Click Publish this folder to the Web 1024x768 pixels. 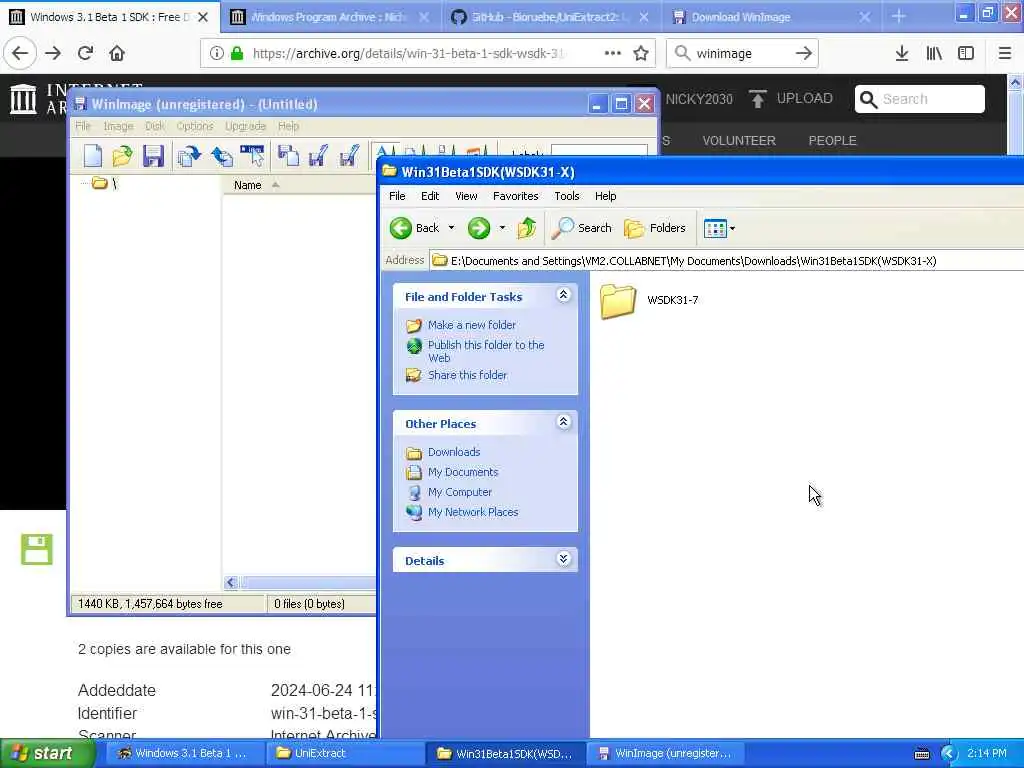coord(486,351)
